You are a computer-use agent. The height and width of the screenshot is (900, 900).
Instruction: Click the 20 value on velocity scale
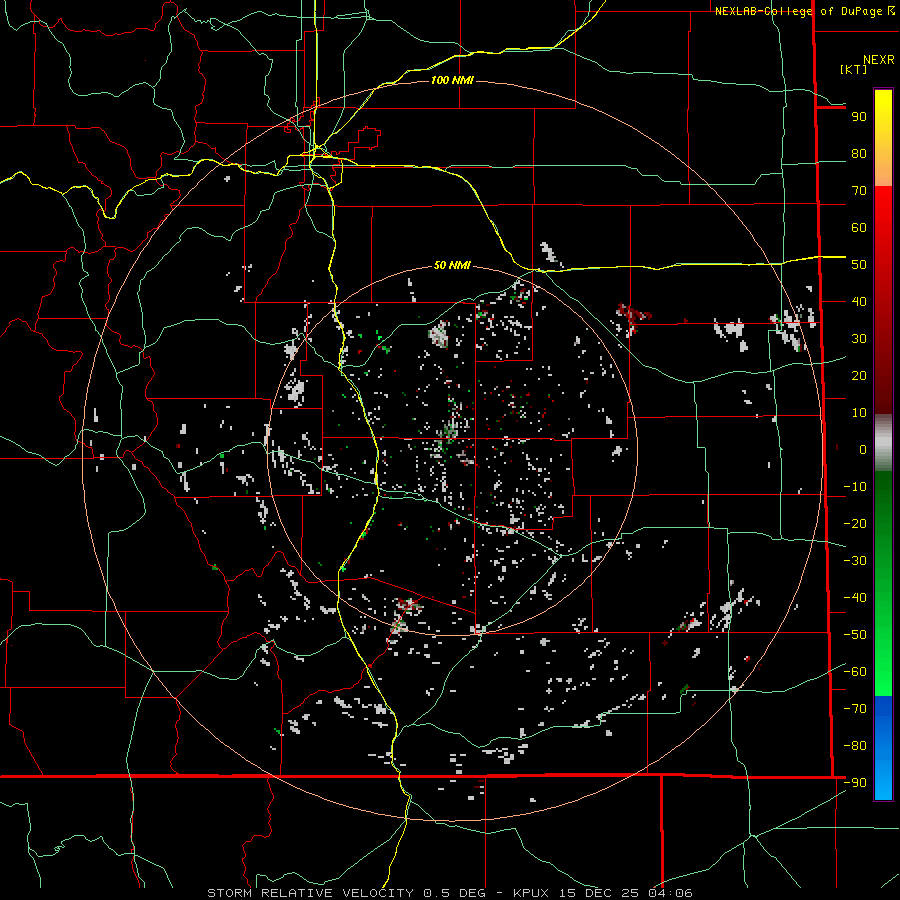(x=859, y=376)
